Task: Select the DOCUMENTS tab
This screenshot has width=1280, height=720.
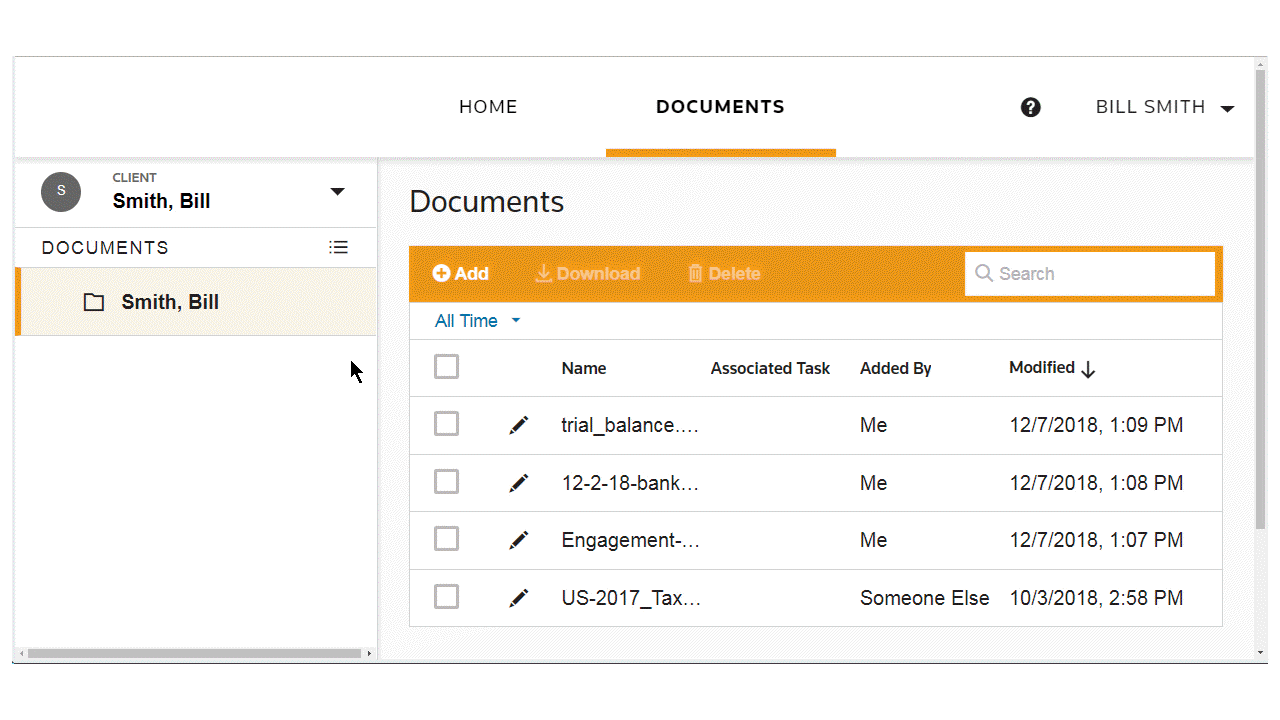Action: pyautogui.click(x=720, y=107)
